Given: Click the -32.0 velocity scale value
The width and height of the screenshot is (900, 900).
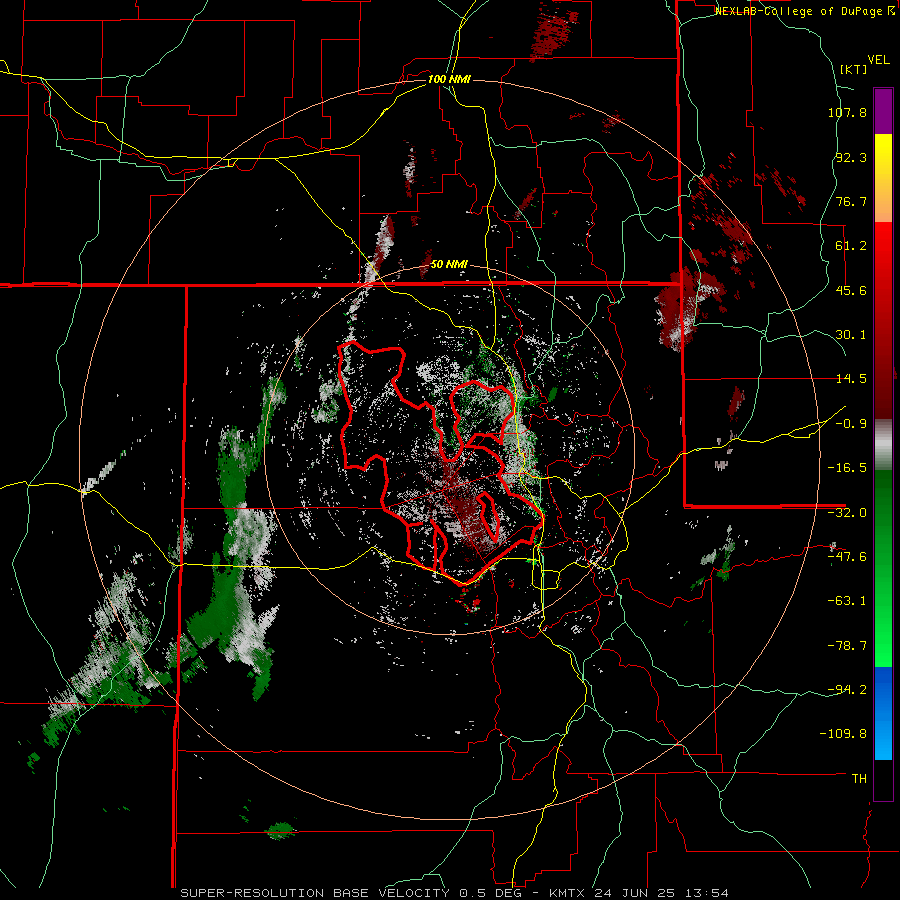Looking at the screenshot, I should click(847, 513).
